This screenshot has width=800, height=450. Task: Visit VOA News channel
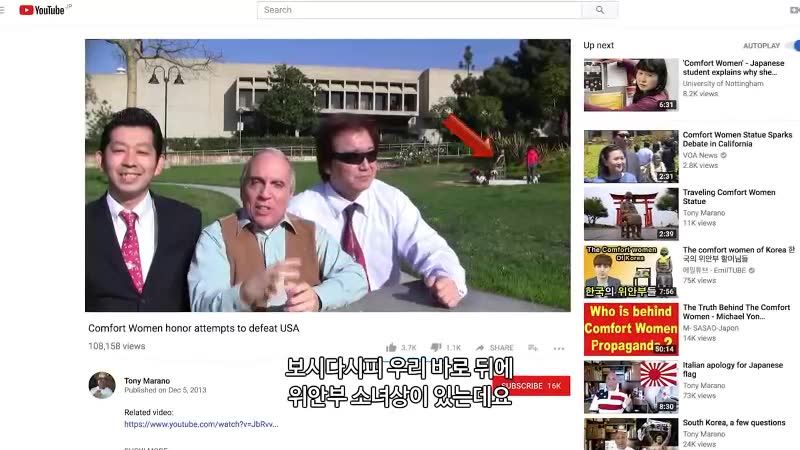[700, 155]
